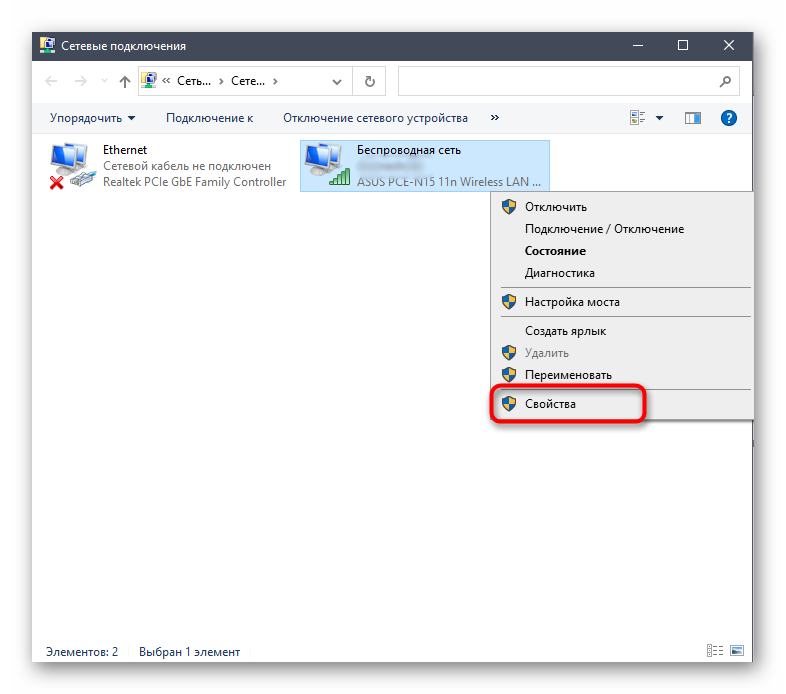Open the 'Упорядочить' dropdown menu

(92, 118)
